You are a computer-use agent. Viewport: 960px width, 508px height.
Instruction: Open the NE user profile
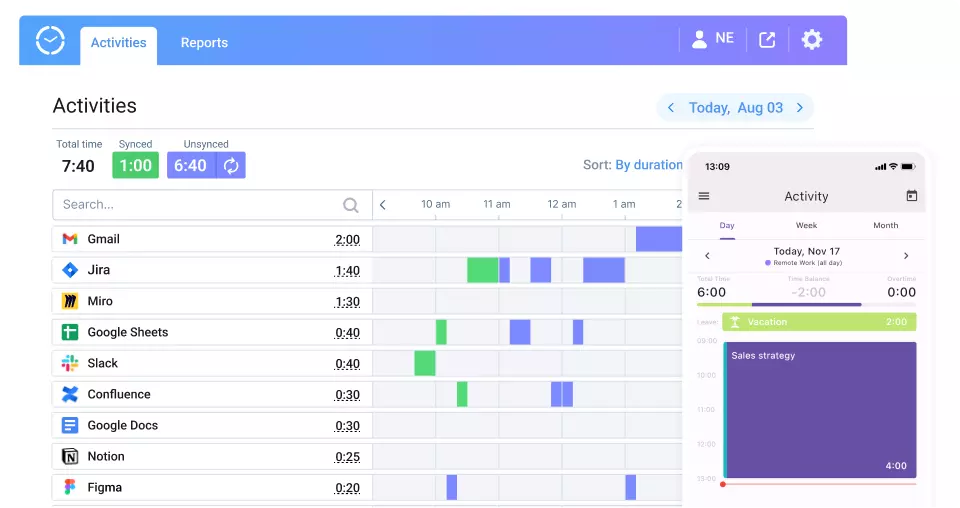pos(713,39)
